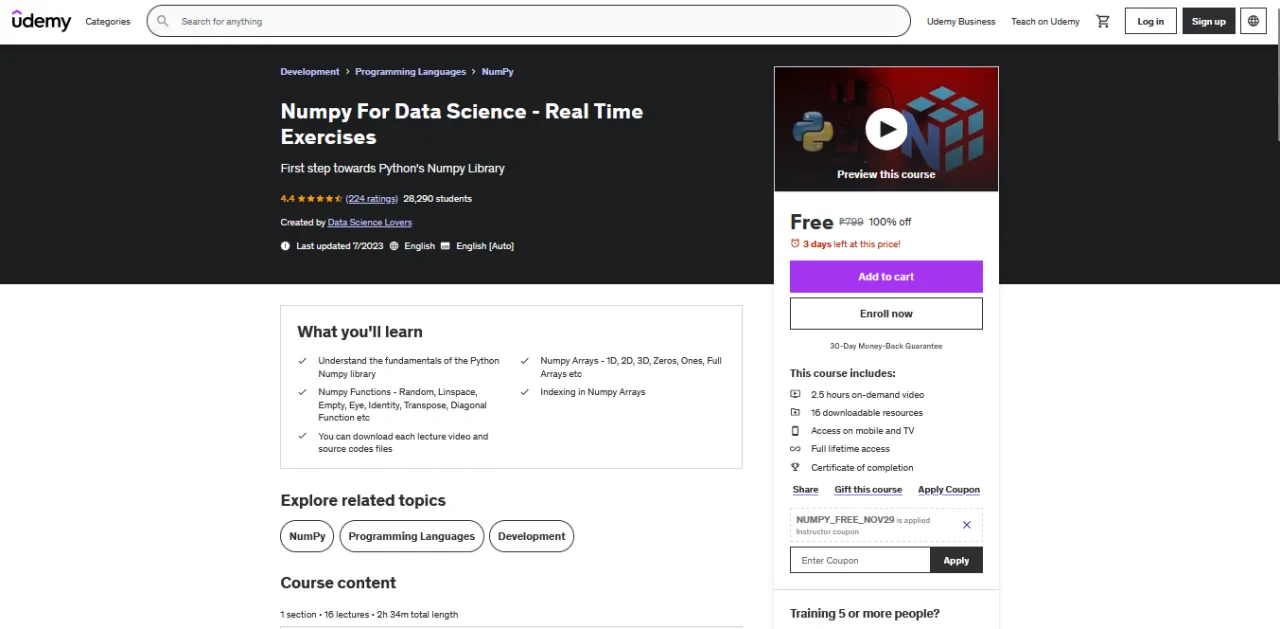Go to Programming Languages breadcrumb

410,72
